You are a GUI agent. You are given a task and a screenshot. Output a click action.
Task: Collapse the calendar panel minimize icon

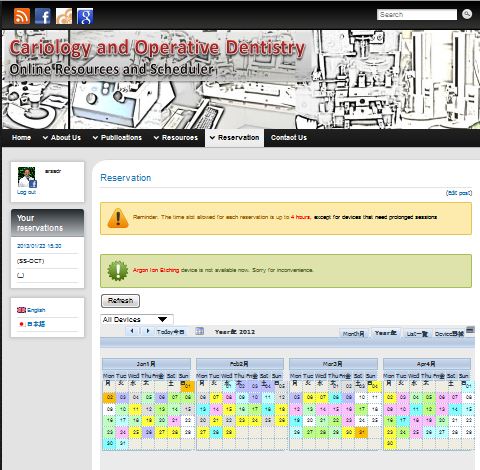[470, 330]
